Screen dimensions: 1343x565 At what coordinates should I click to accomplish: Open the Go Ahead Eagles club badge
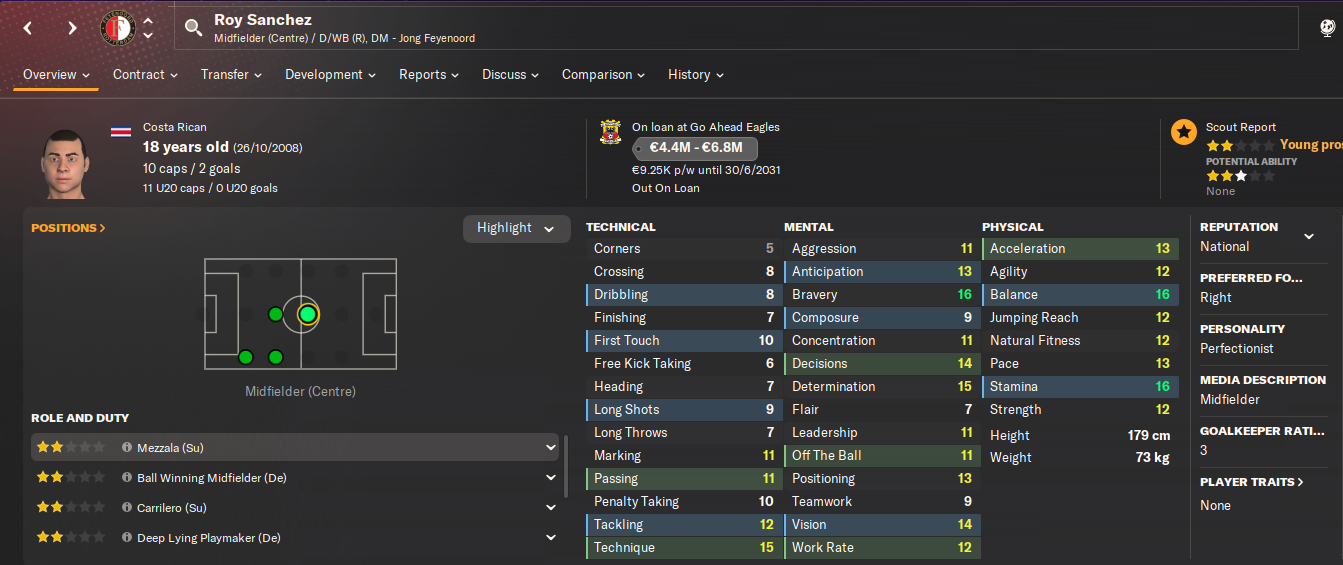tap(610, 134)
